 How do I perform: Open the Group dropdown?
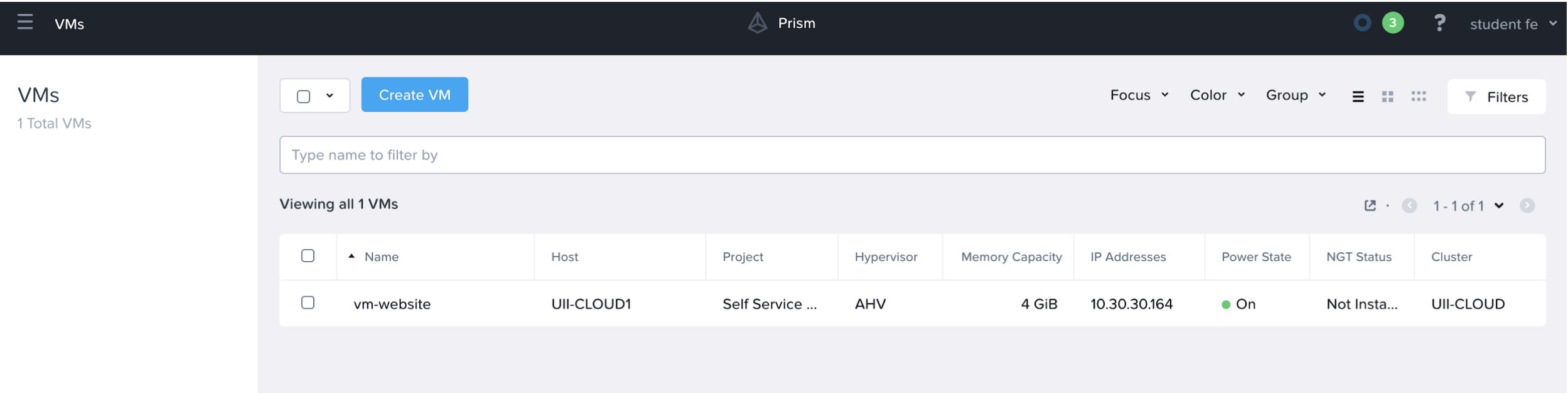(x=1296, y=95)
